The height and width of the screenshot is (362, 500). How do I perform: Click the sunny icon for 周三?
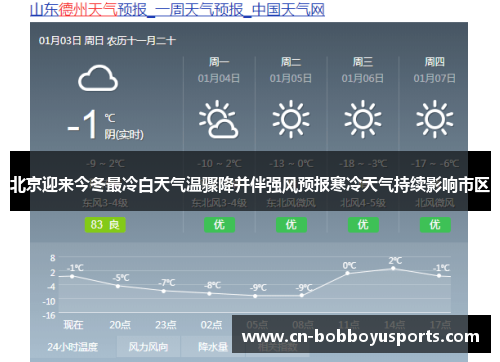point(363,119)
